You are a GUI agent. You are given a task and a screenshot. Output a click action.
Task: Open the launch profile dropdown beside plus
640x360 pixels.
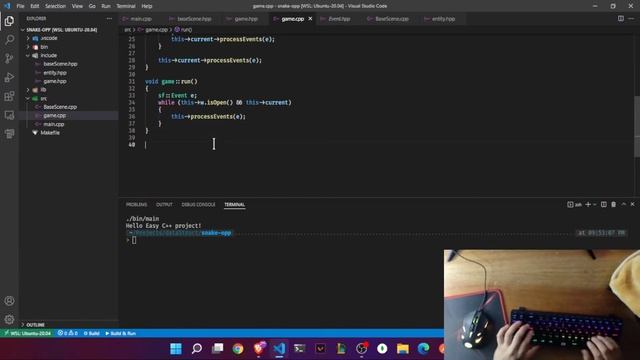click(595, 204)
